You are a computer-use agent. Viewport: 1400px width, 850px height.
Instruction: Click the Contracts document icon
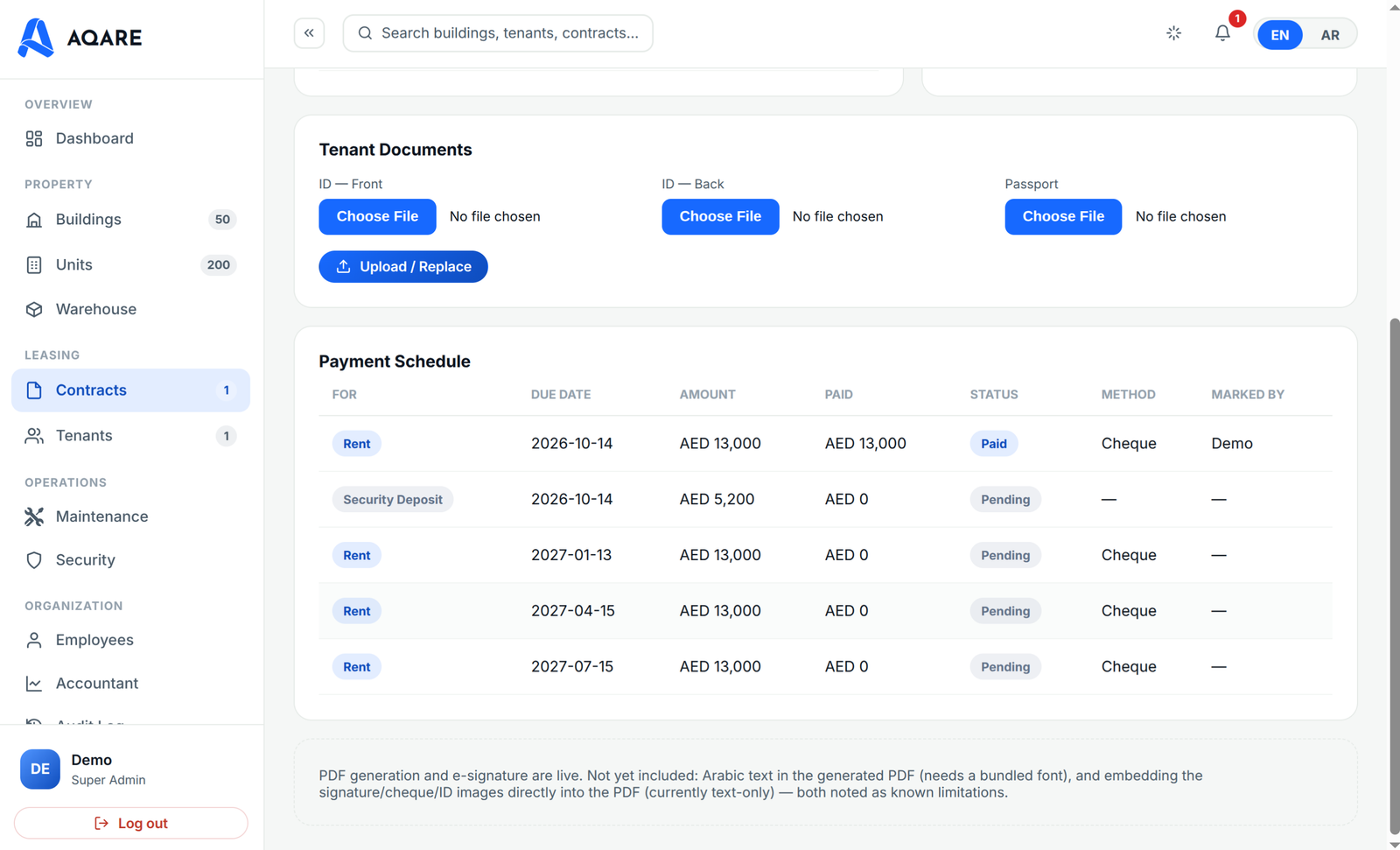[x=34, y=390]
